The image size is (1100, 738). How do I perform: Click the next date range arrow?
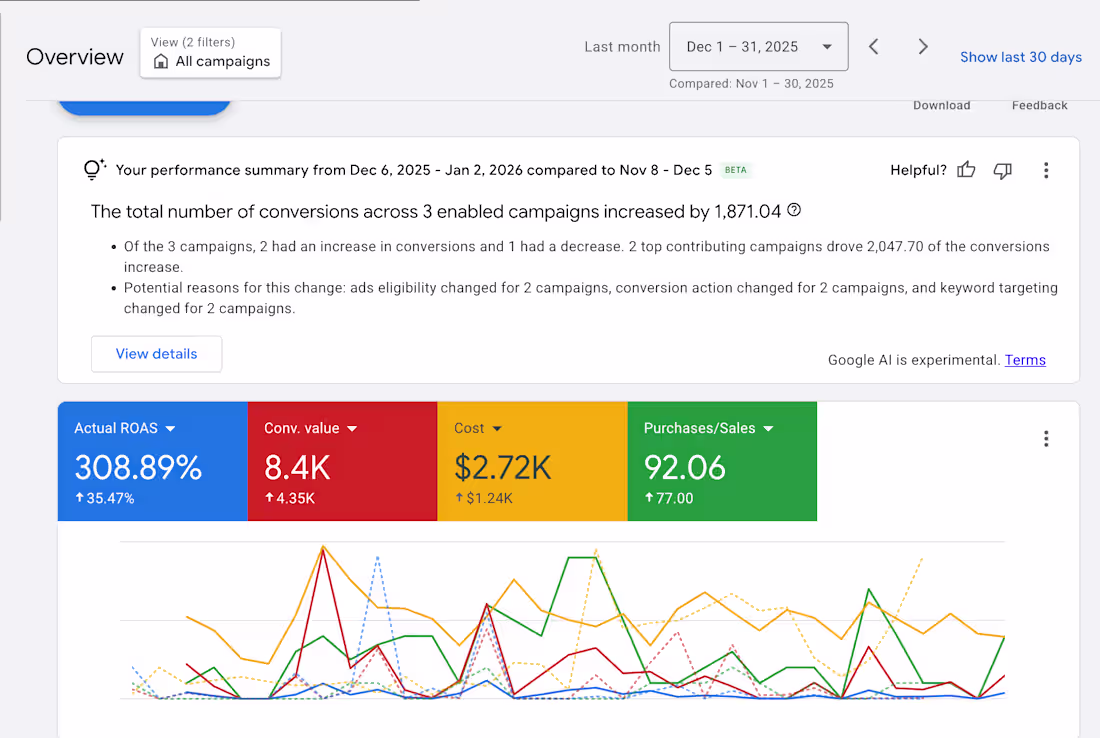(x=922, y=46)
